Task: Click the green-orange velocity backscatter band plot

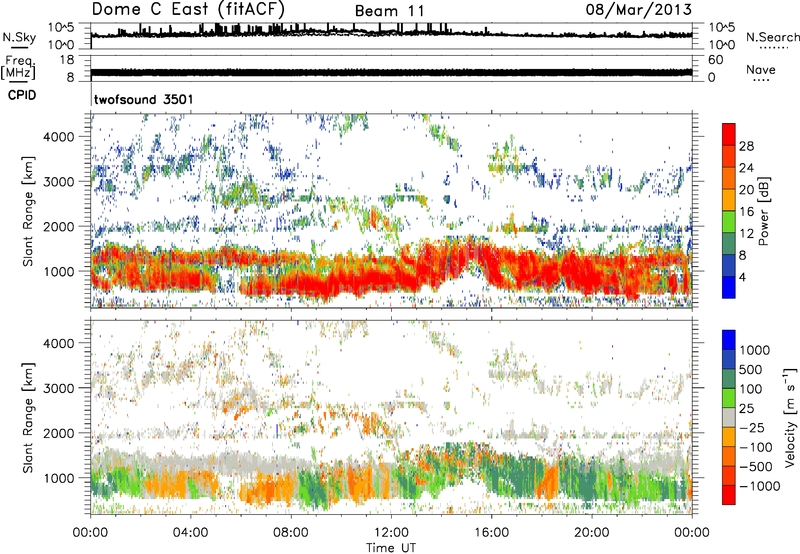Action: pyautogui.click(x=391, y=479)
